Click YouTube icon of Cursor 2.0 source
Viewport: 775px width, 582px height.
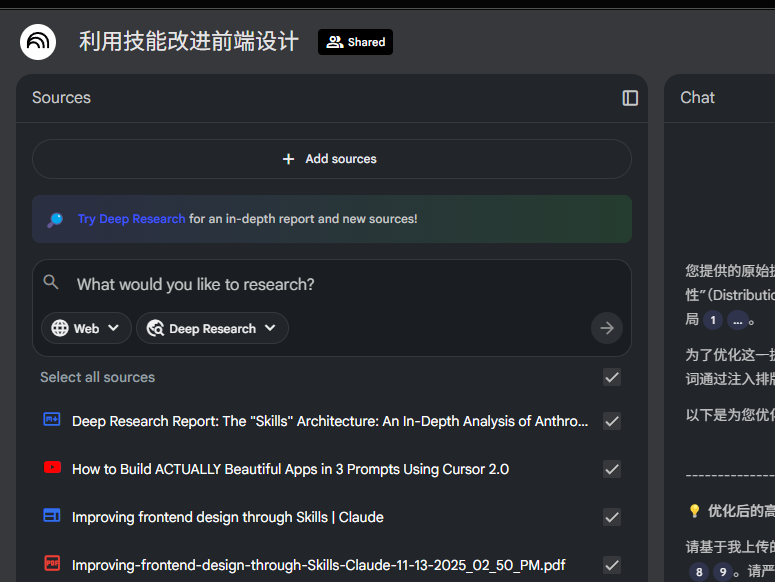coord(52,467)
